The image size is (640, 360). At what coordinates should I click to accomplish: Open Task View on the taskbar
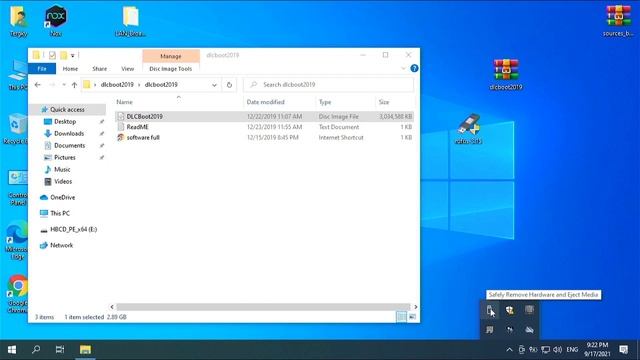60,349
